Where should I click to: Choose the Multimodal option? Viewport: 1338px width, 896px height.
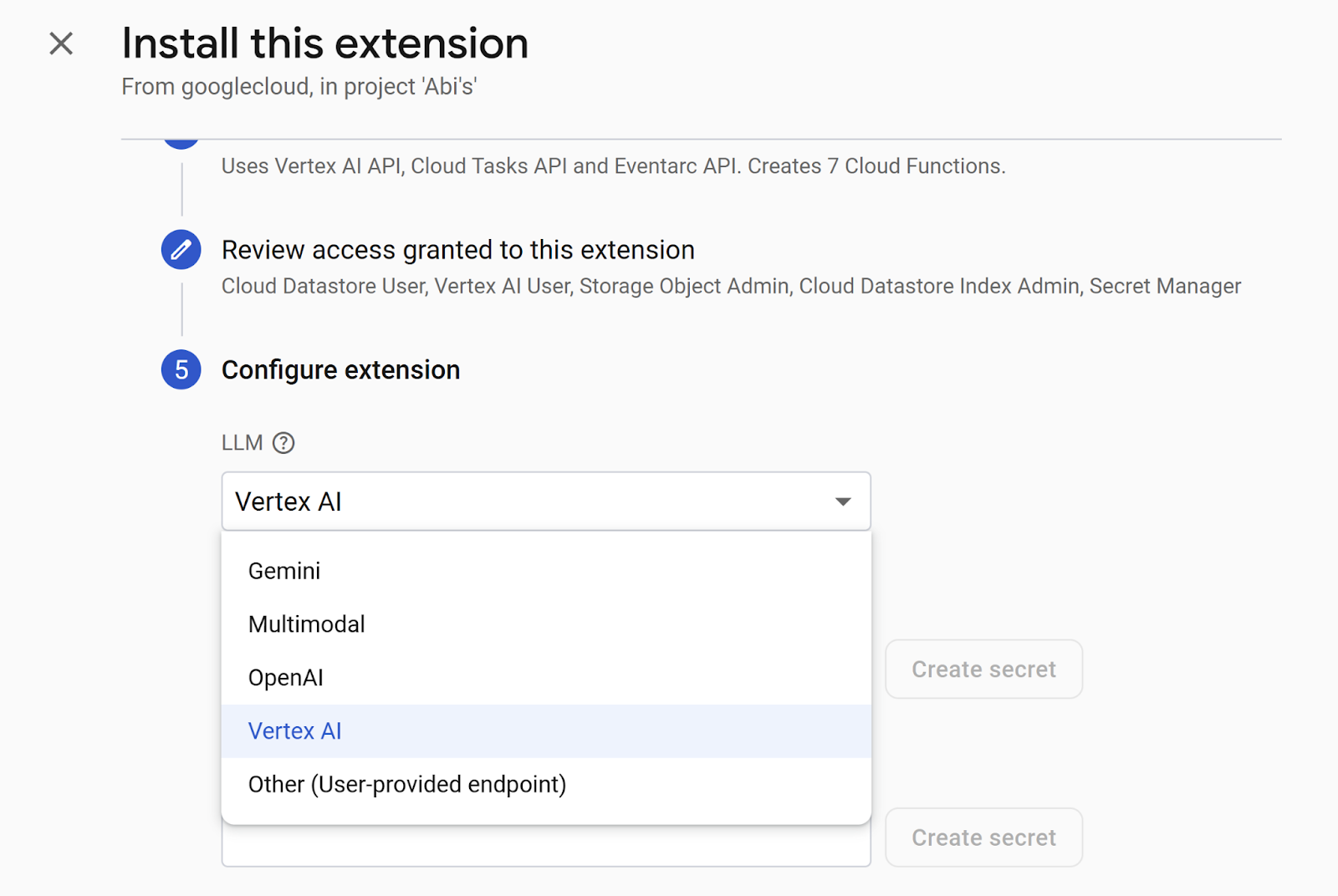pos(306,624)
